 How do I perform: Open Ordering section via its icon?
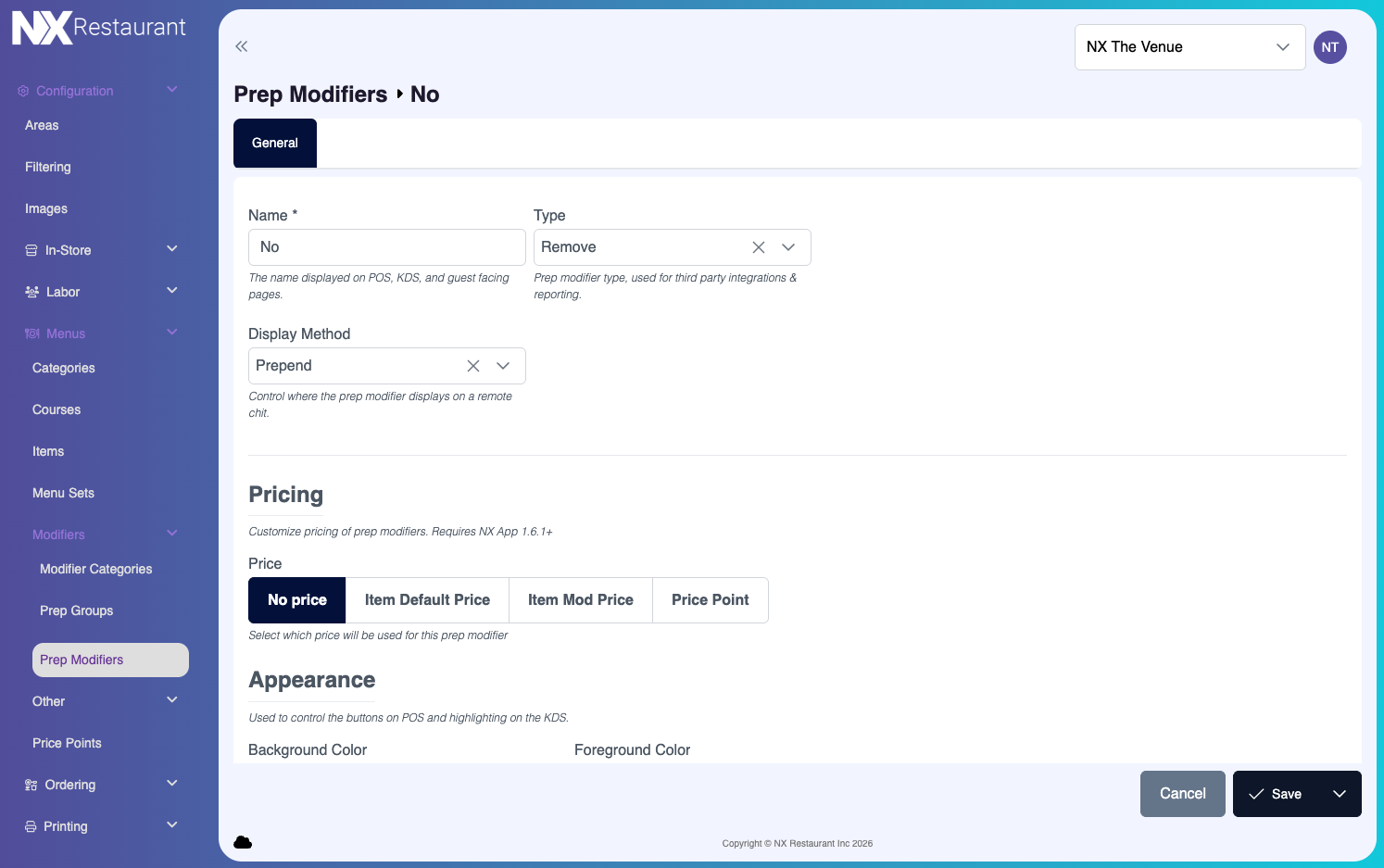click(x=31, y=786)
